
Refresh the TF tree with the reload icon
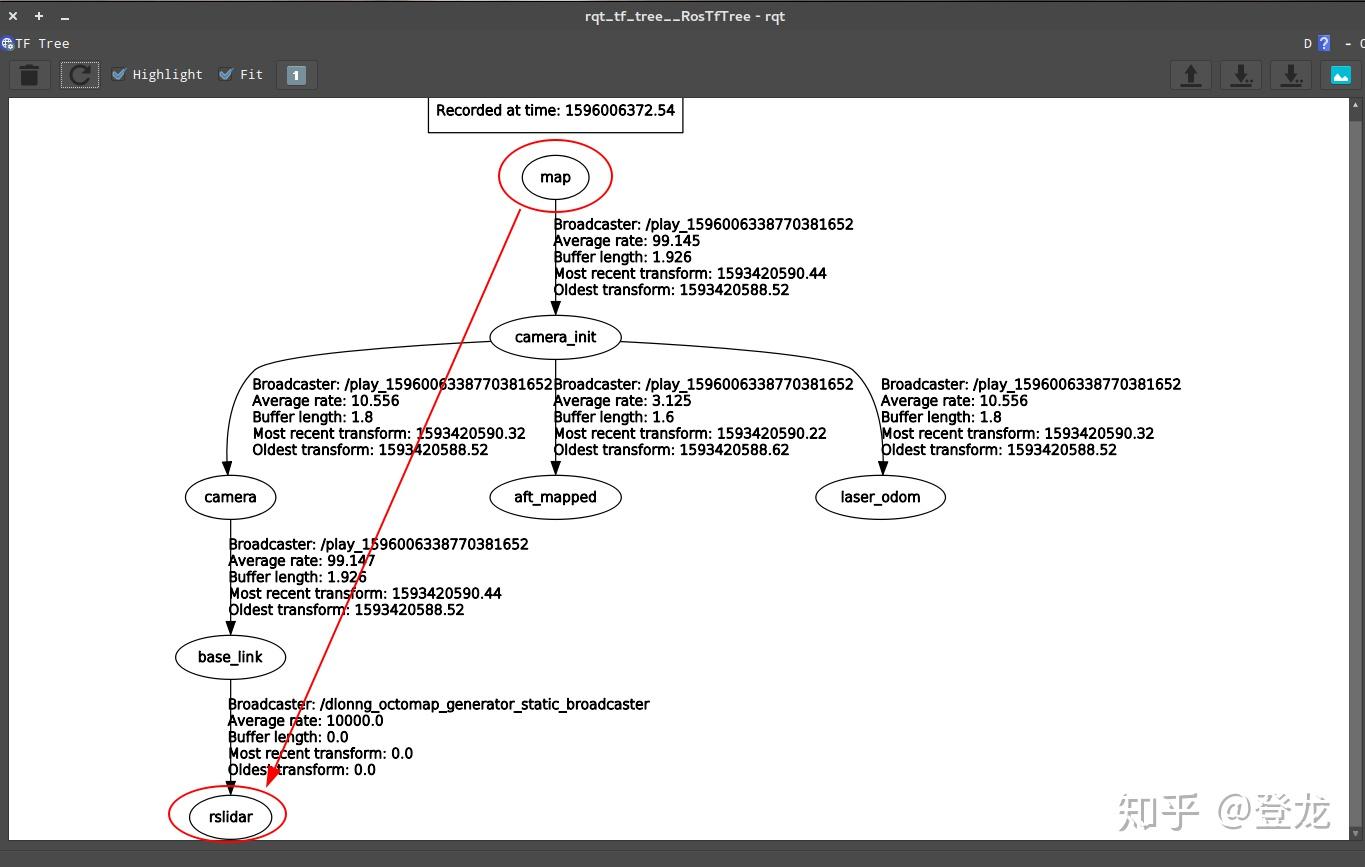79,74
